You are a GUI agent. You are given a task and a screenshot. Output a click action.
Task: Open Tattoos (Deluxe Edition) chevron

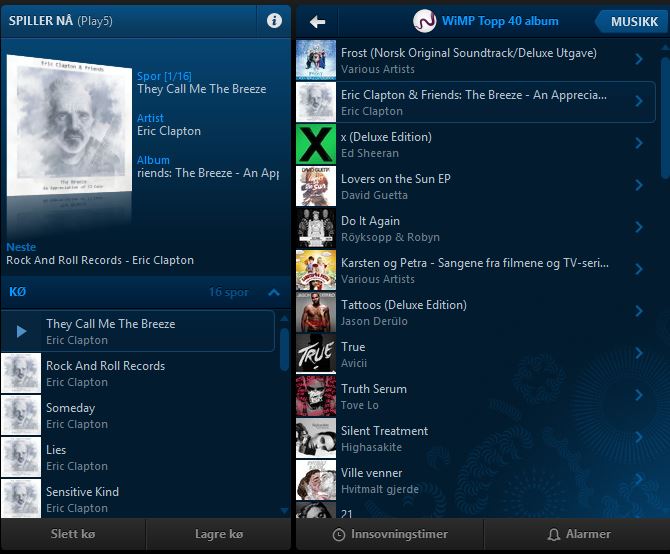(x=639, y=311)
